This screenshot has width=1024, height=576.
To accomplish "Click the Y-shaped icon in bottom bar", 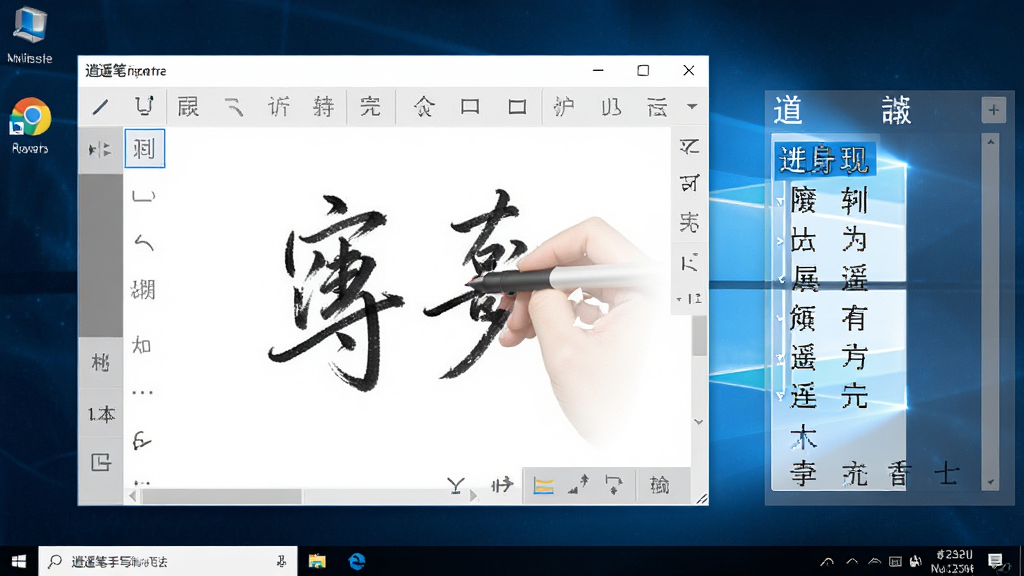I will [x=456, y=485].
